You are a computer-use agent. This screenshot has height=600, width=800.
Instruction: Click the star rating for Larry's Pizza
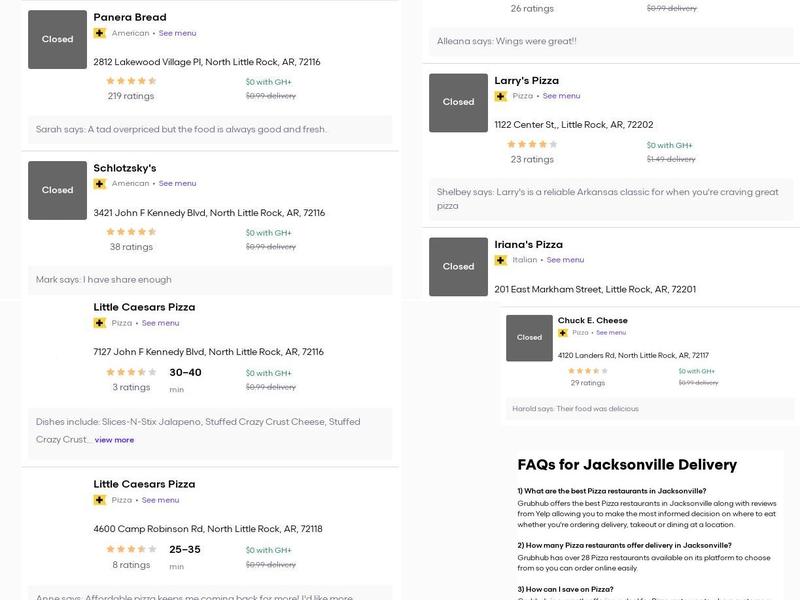532,144
